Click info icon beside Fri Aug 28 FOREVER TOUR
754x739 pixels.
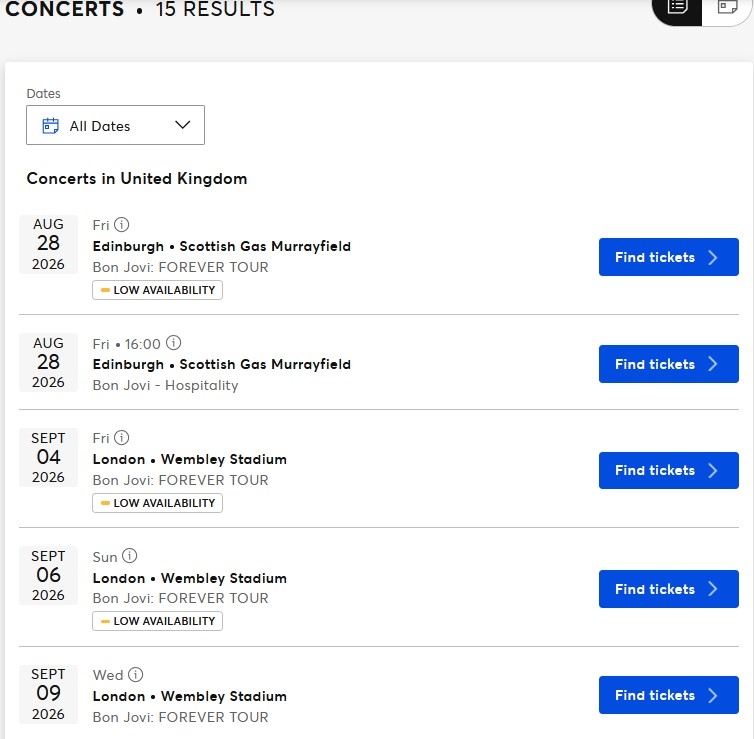pyautogui.click(x=122, y=225)
